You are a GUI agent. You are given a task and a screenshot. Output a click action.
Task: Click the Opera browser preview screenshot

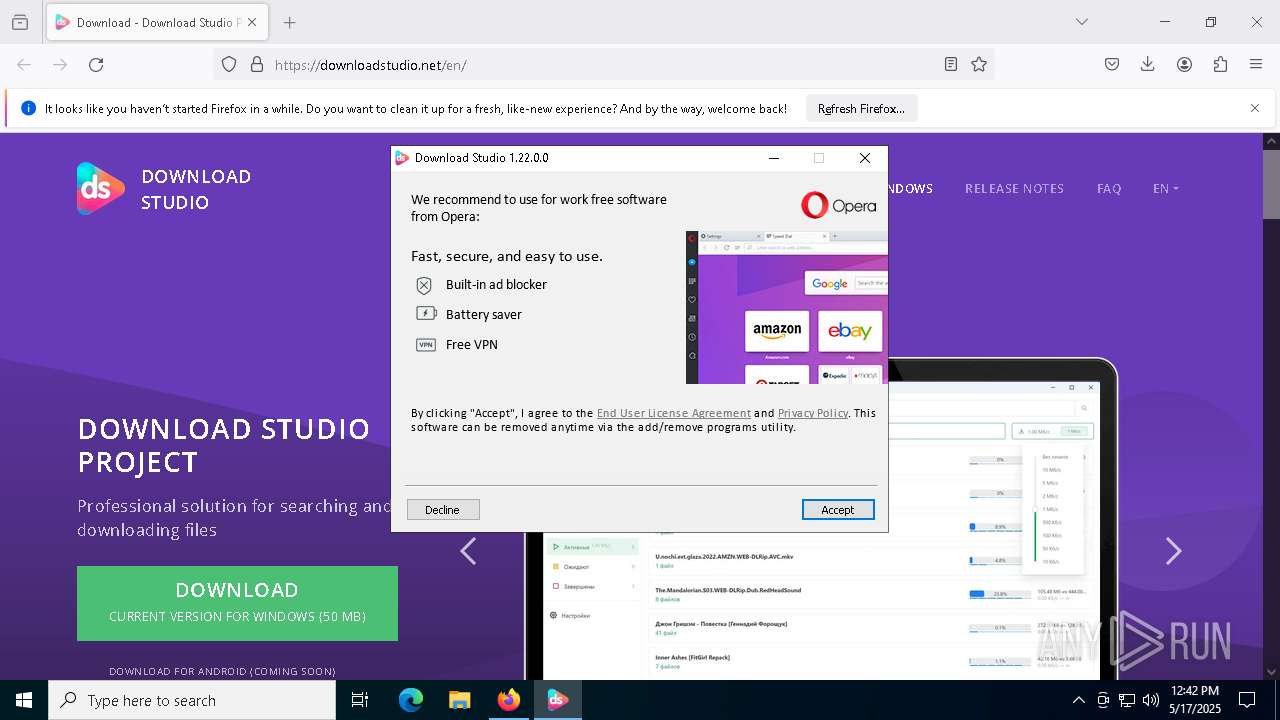click(786, 307)
